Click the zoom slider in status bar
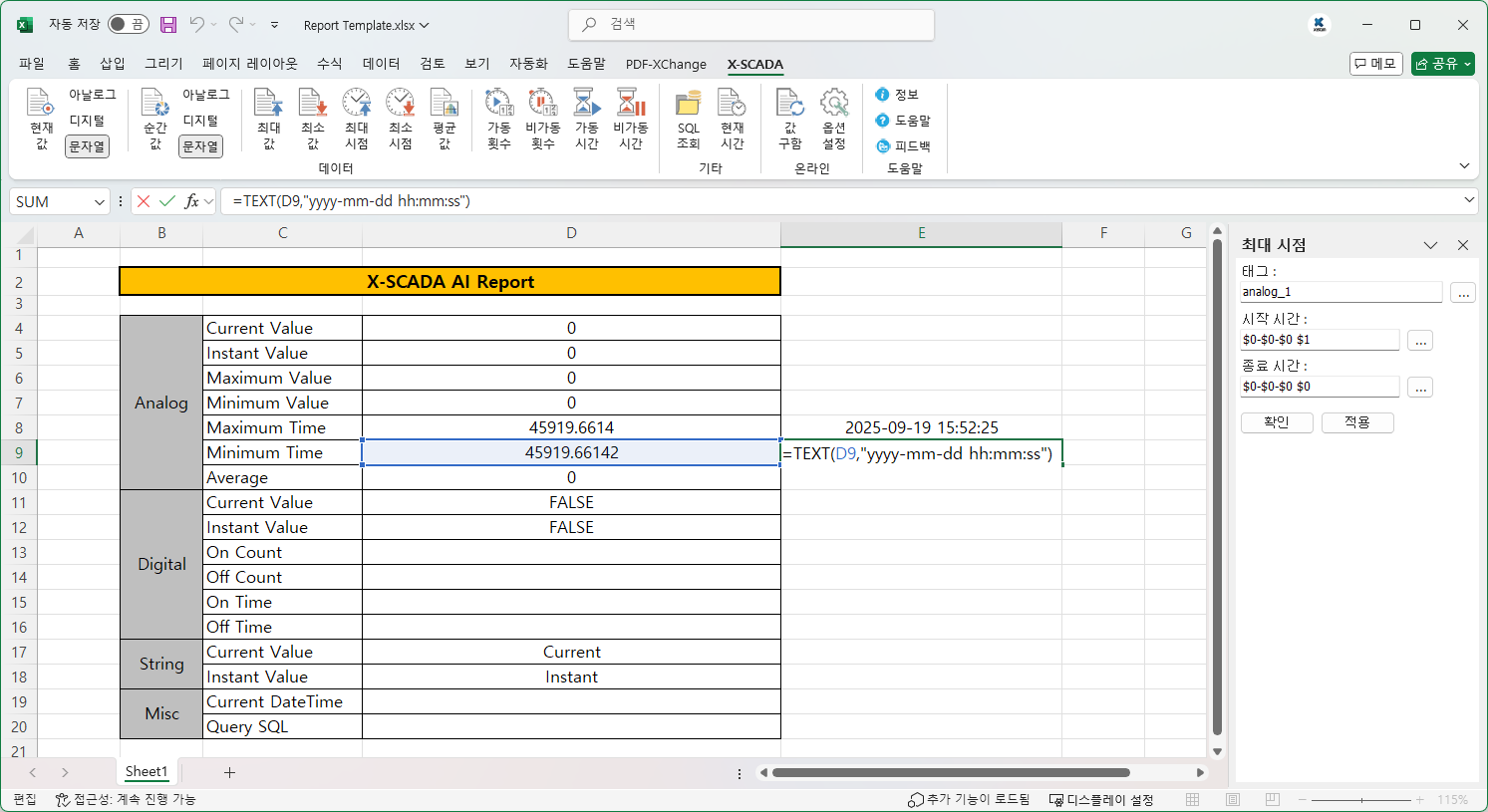Viewport: 1488px width, 812px height. tap(1361, 800)
